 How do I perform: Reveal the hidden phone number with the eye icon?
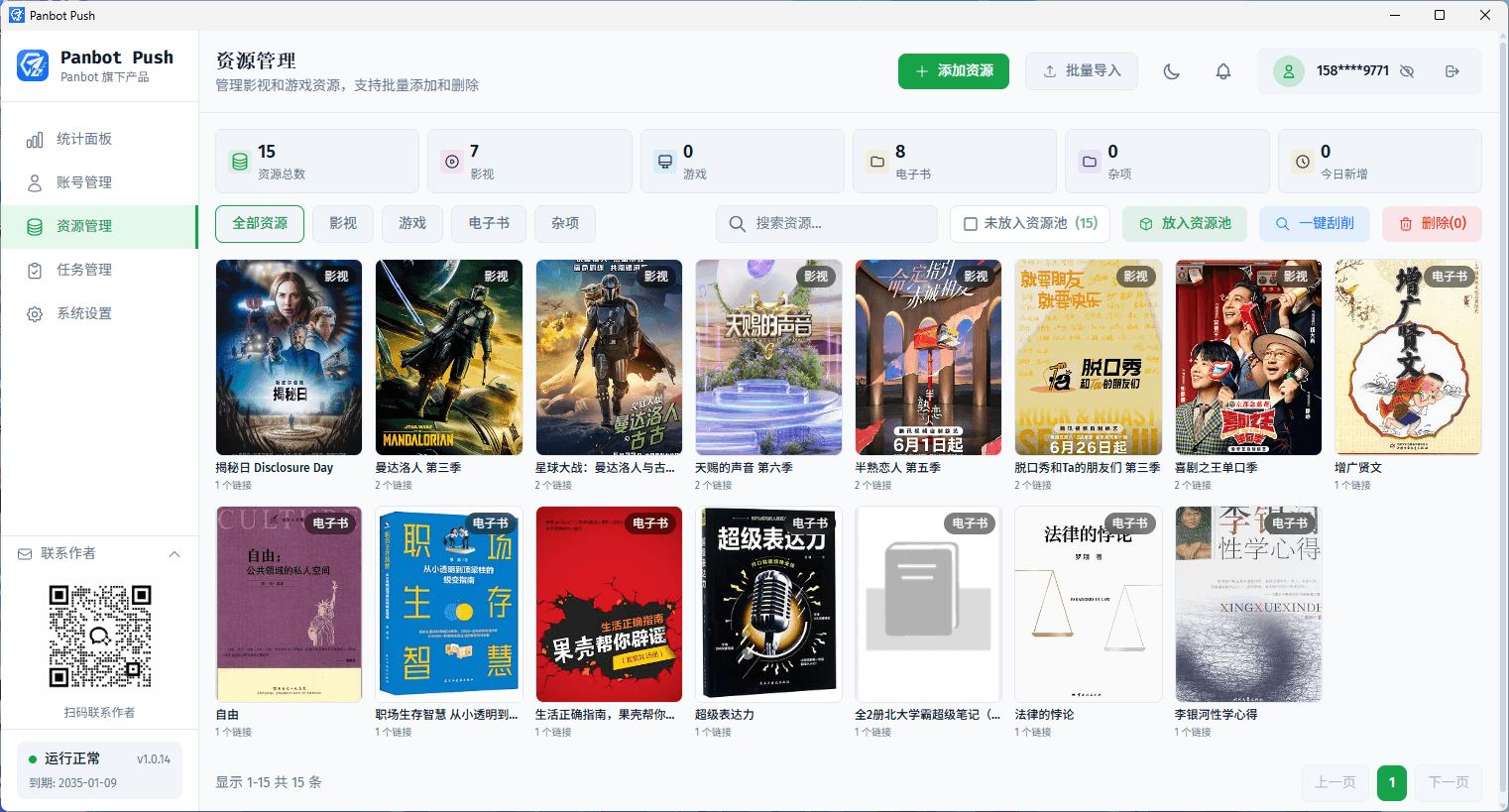coord(1407,71)
